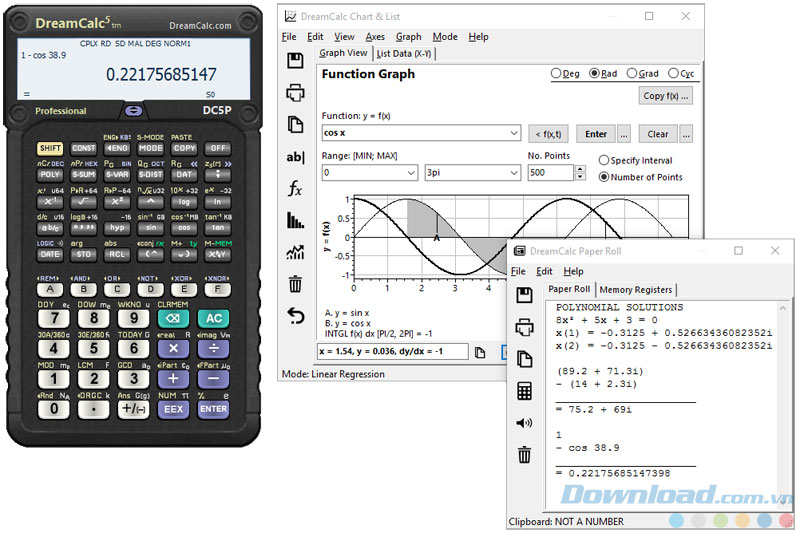Screen dimensions: 800x533
Task: Open the Edit menu in Paper Roll window
Action: pyautogui.click(x=544, y=271)
